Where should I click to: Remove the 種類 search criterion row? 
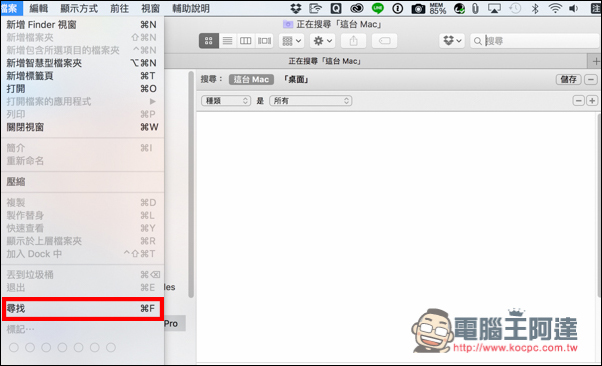coord(579,101)
